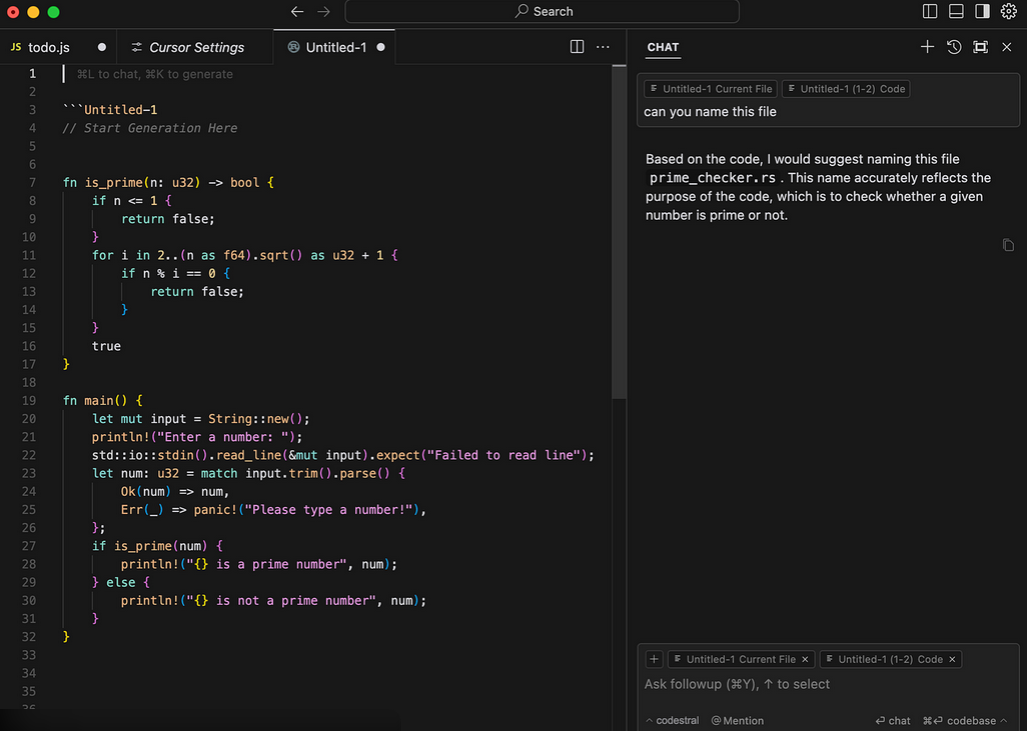Click the 'true' return line in is_prime
1027x731 pixels.
[x=106, y=346]
